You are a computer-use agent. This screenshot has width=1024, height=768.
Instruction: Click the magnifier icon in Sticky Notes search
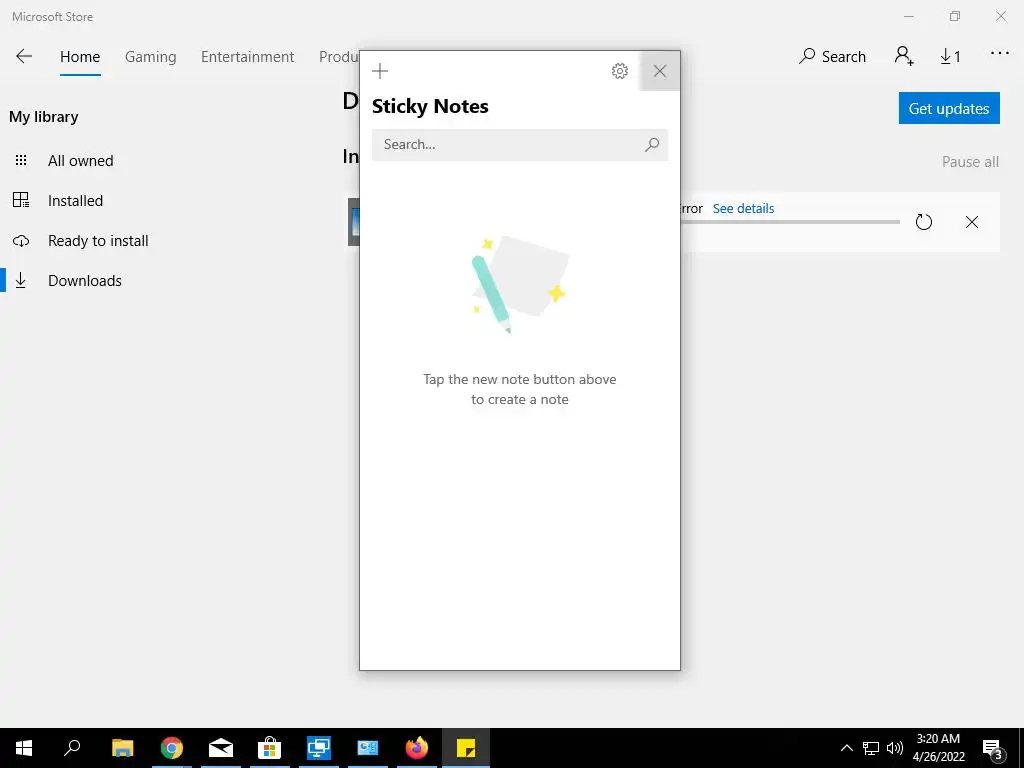pos(652,144)
